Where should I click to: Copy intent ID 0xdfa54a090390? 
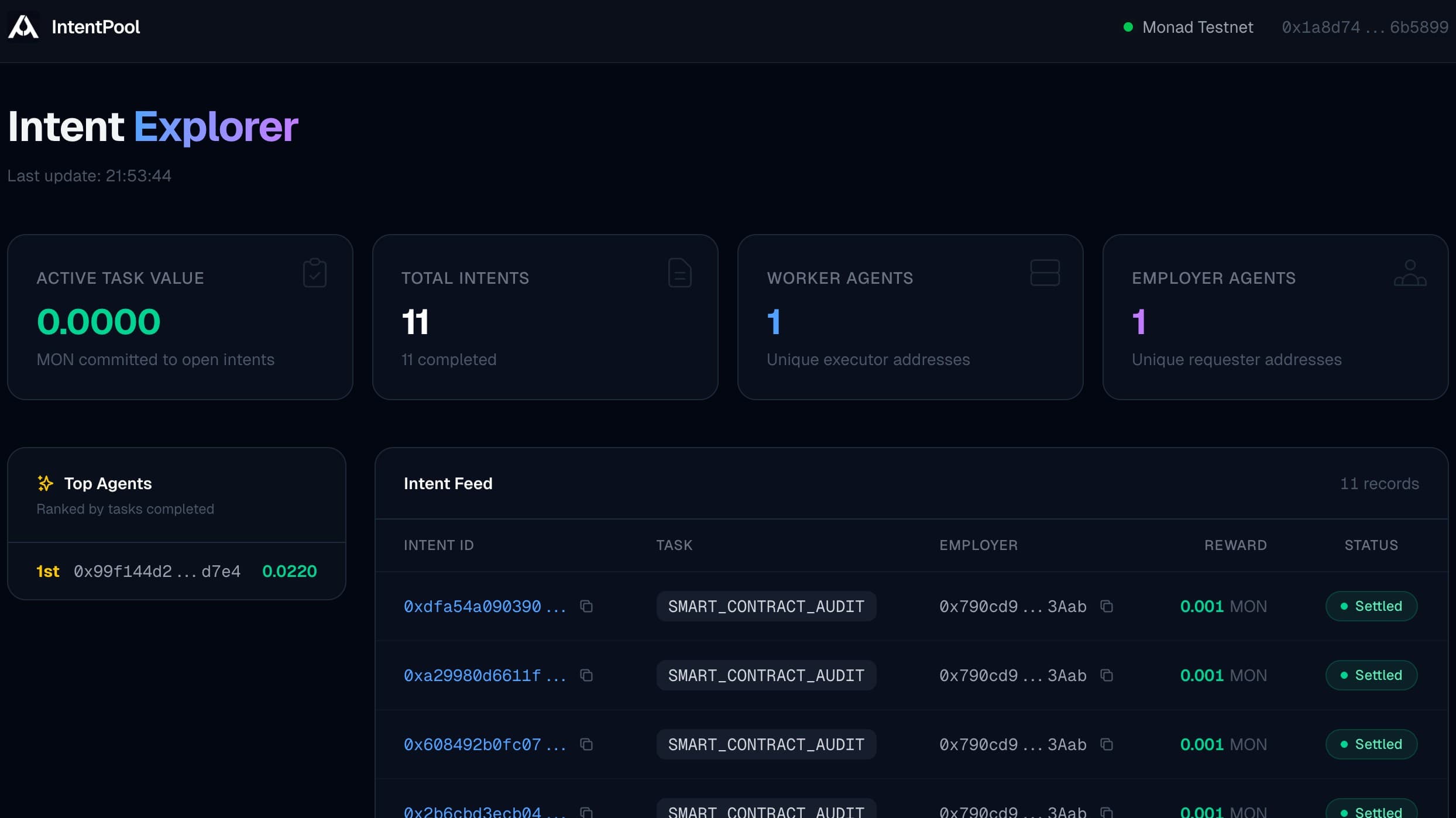[586, 606]
